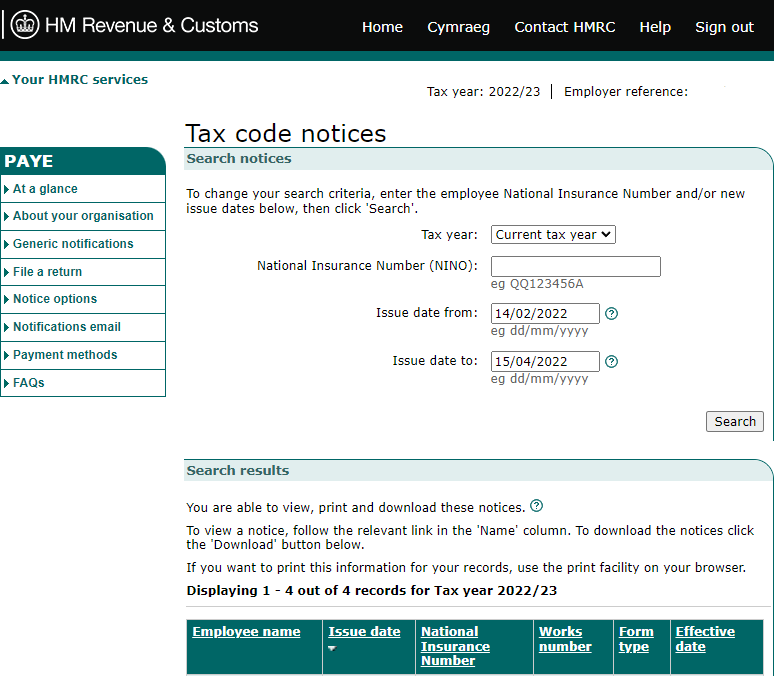Open help icon beside Issue date from
The width and height of the screenshot is (776, 676).
[611, 314]
